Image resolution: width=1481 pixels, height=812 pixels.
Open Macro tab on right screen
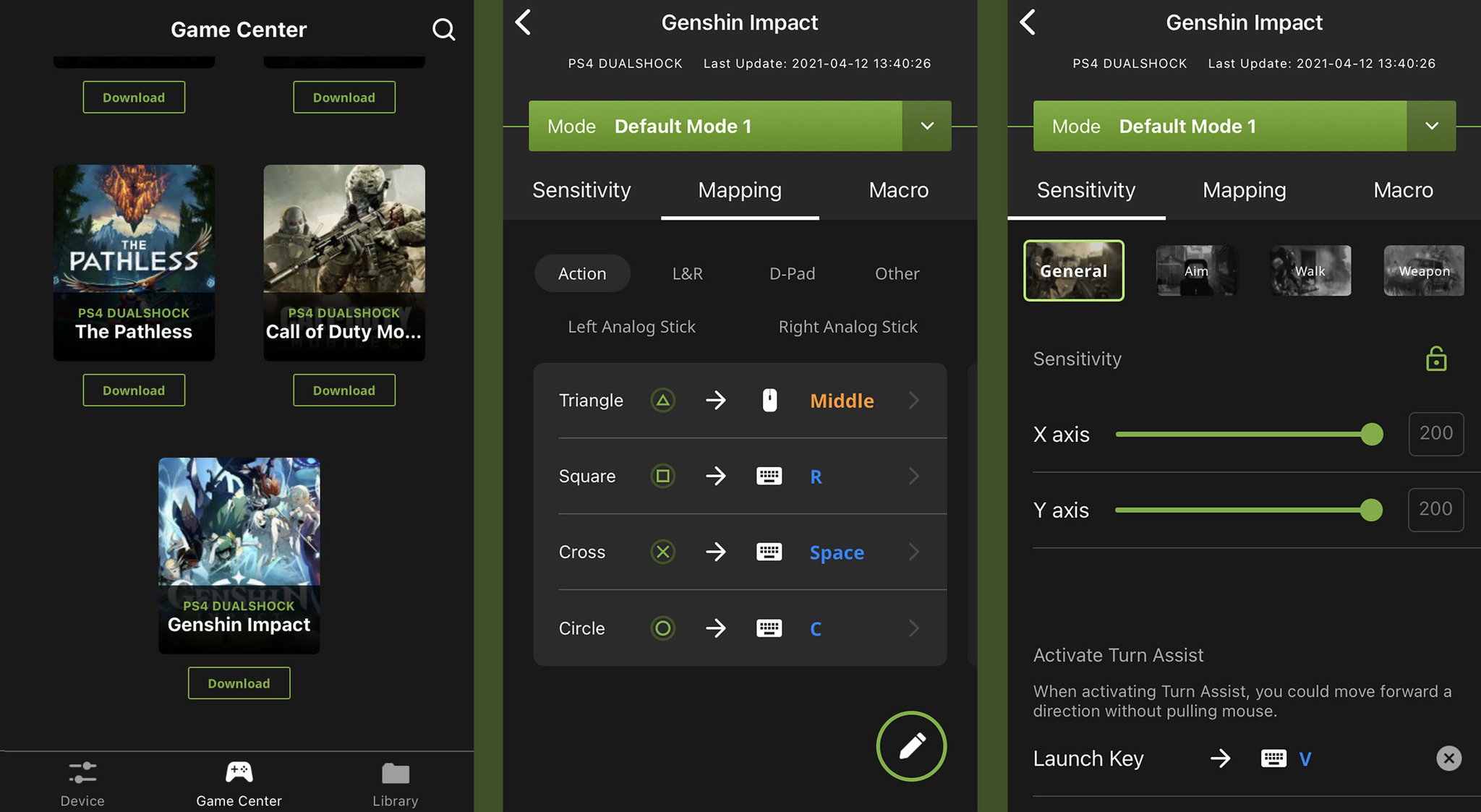click(1403, 190)
